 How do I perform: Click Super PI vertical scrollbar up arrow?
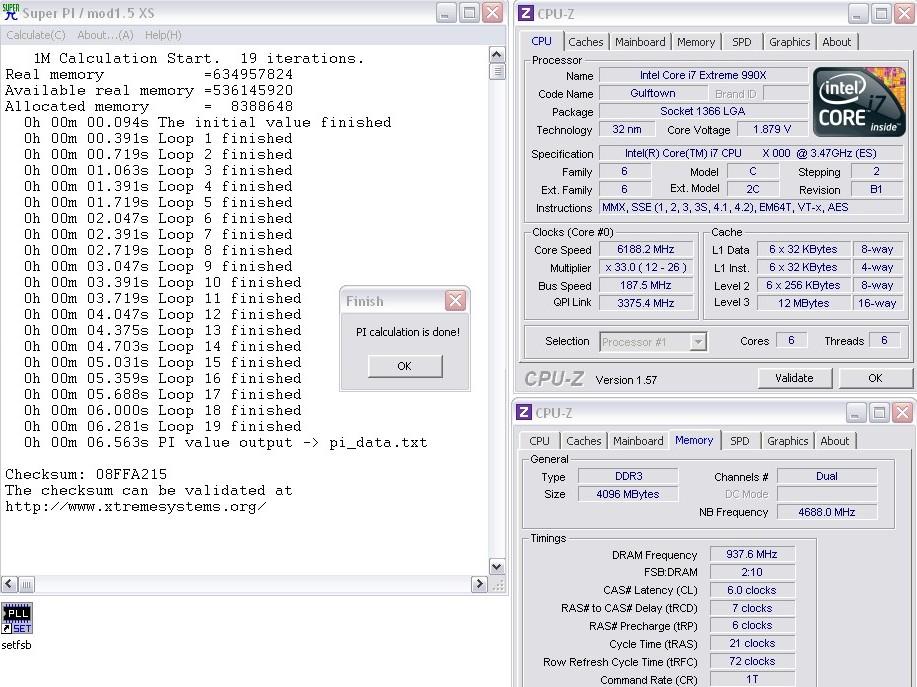(x=497, y=55)
